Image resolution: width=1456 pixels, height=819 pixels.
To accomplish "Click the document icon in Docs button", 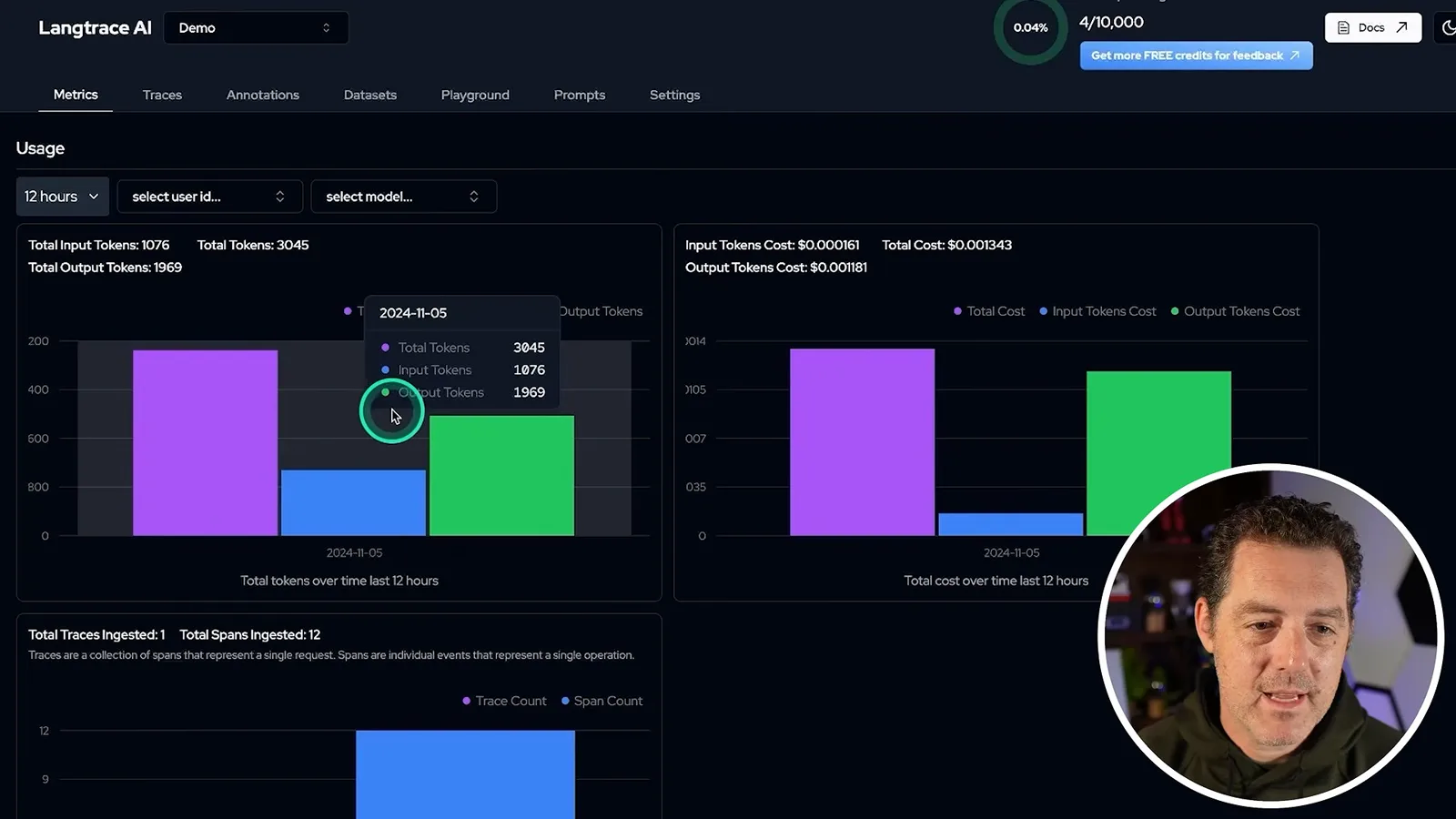I will (1343, 28).
